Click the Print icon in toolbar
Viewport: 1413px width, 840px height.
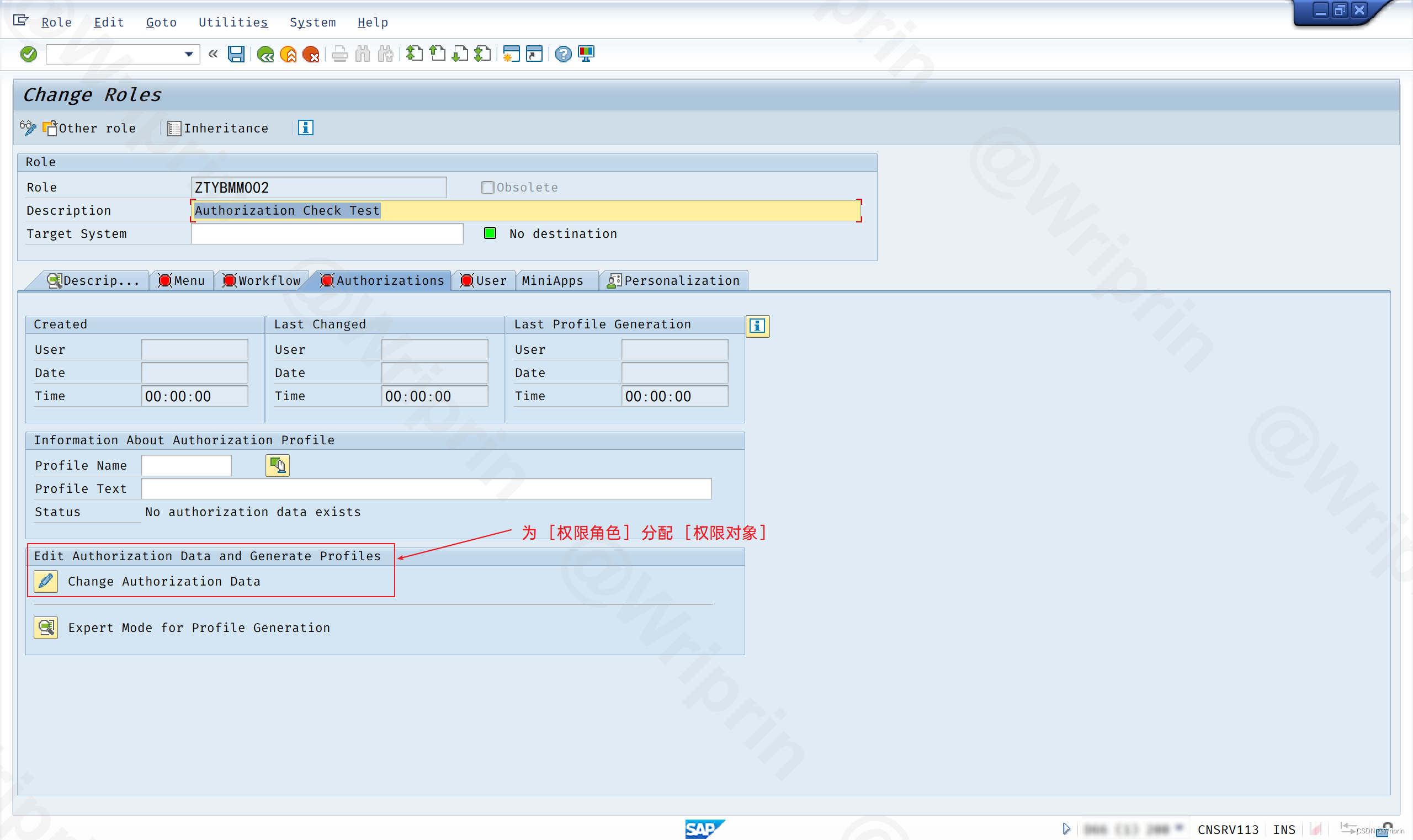point(339,54)
